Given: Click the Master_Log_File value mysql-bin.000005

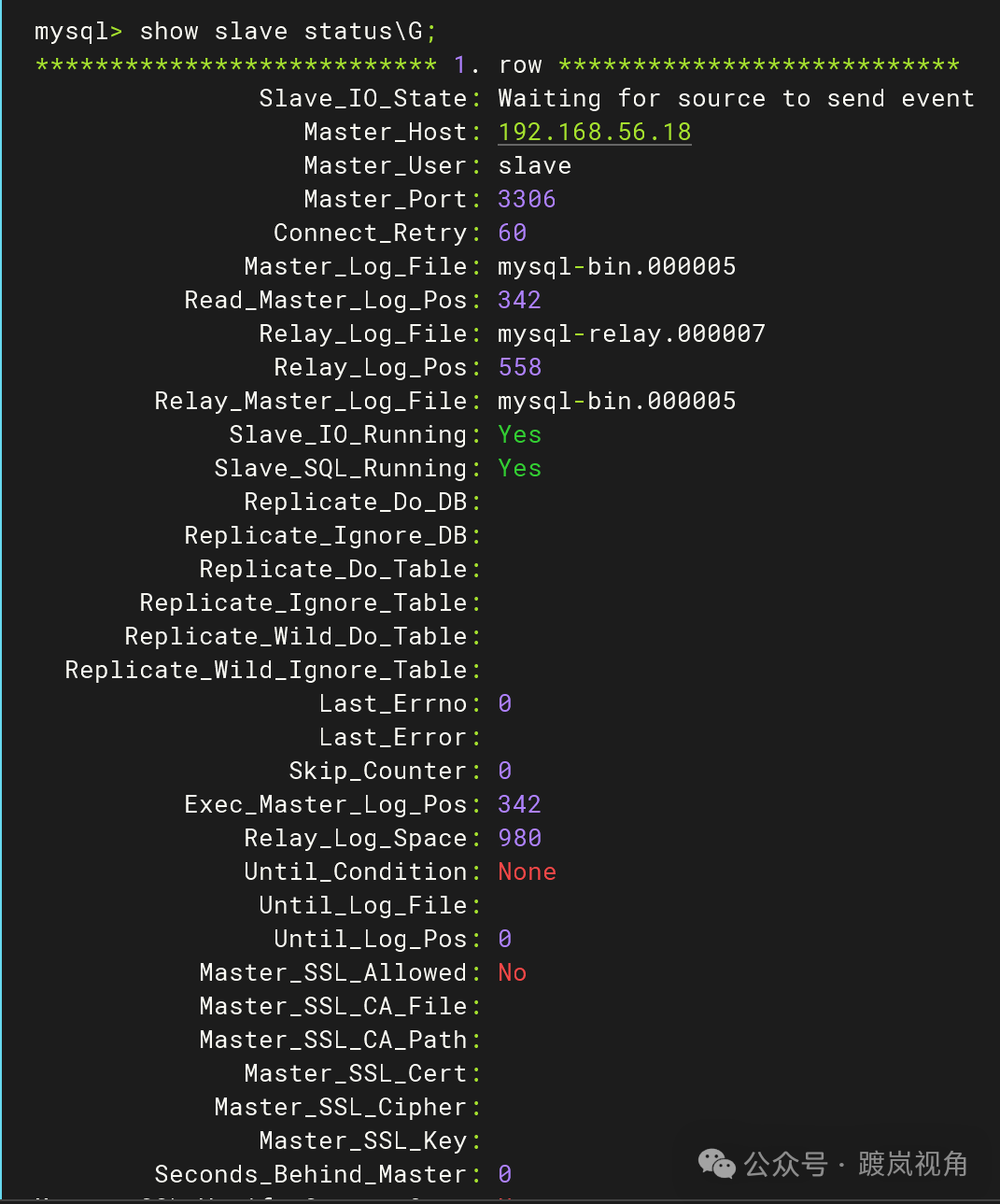Looking at the screenshot, I should pos(616,266).
